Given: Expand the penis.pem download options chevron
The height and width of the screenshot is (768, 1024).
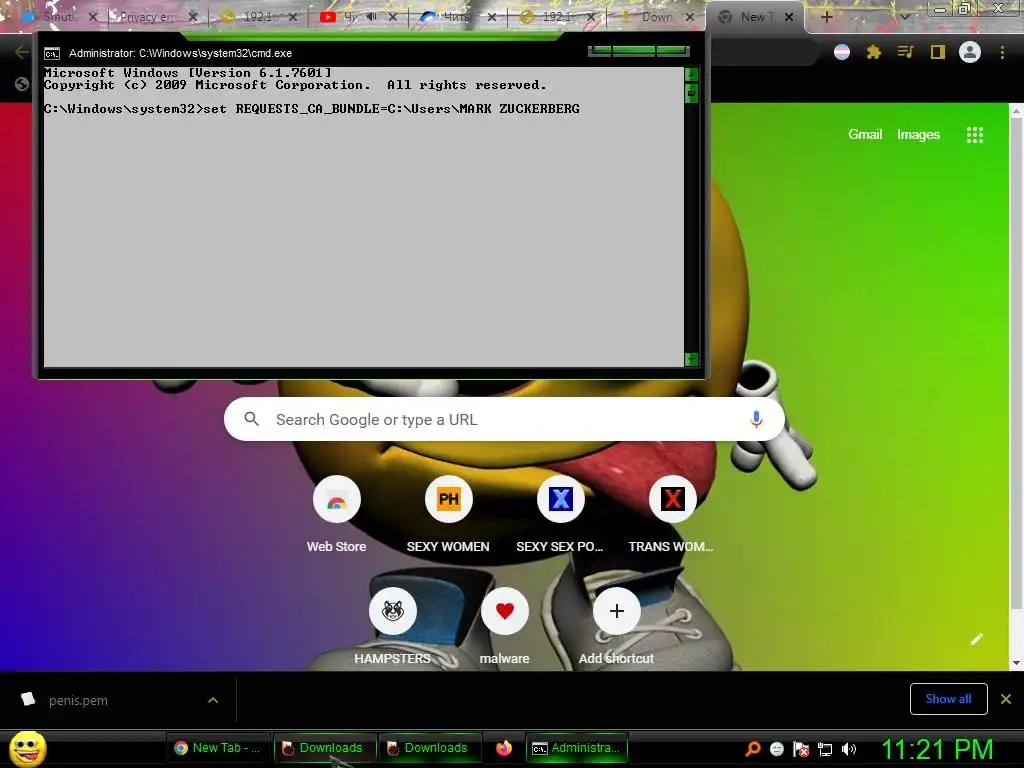Looking at the screenshot, I should [213, 700].
